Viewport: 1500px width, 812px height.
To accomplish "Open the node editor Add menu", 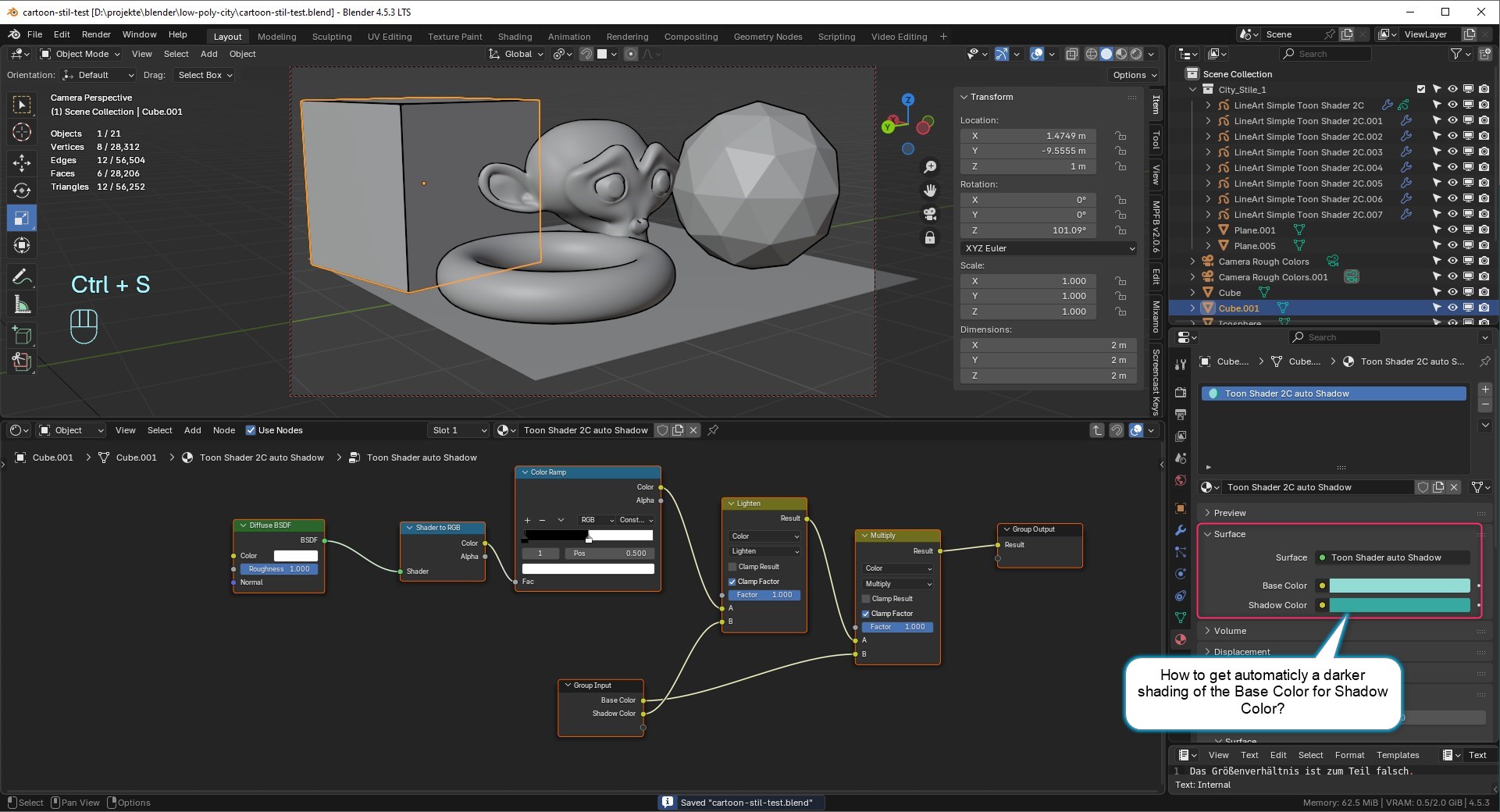I will (192, 430).
